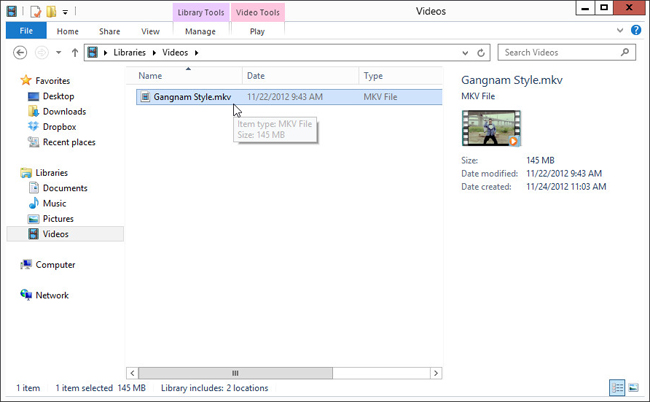This screenshot has width=650, height=402.
Task: Open Downloads in Favorites
Action: tap(64, 111)
